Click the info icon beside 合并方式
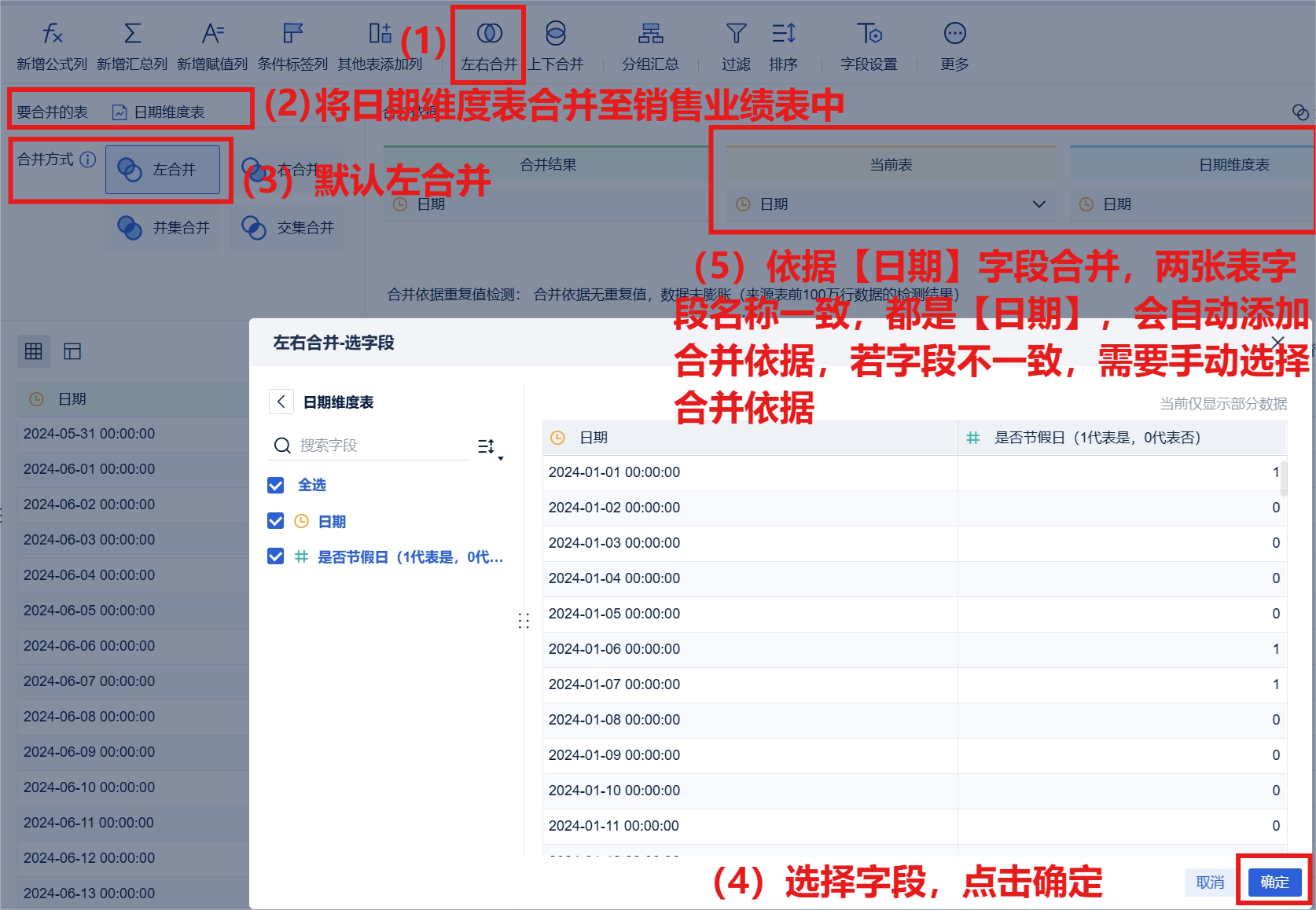Screen dimensions: 1316x910 tap(88, 160)
